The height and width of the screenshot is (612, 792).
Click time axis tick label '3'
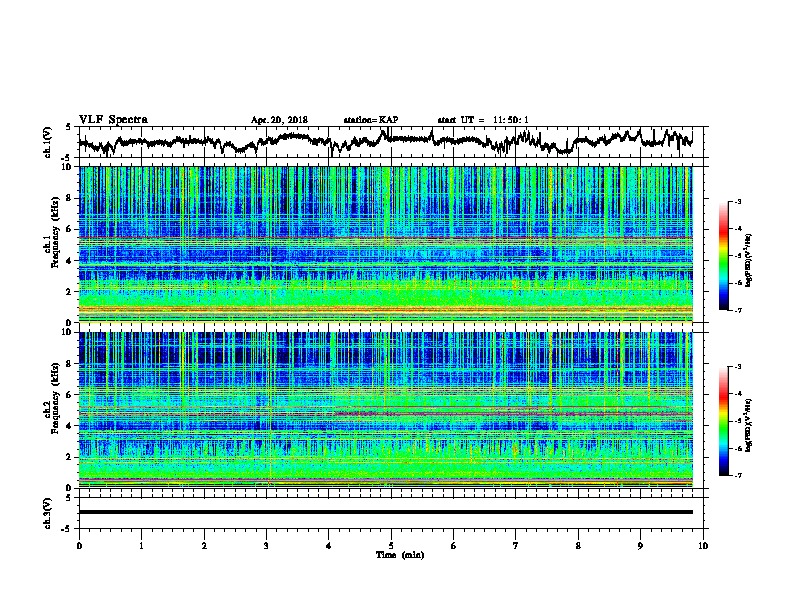pyautogui.click(x=266, y=545)
